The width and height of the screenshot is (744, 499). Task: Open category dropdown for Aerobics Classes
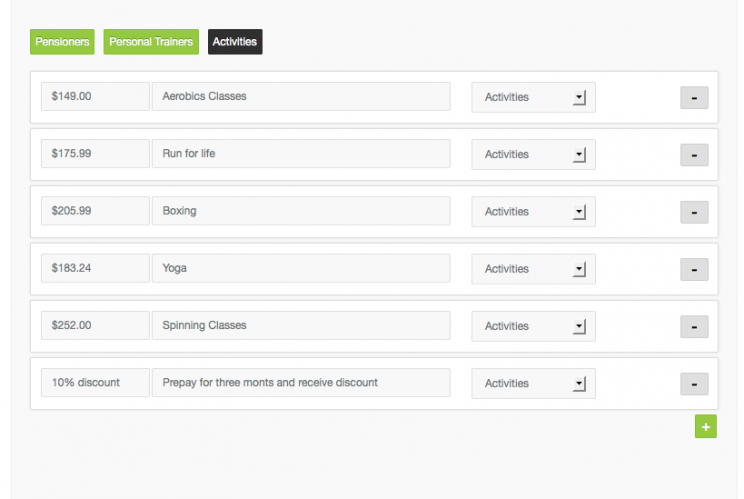tap(533, 97)
